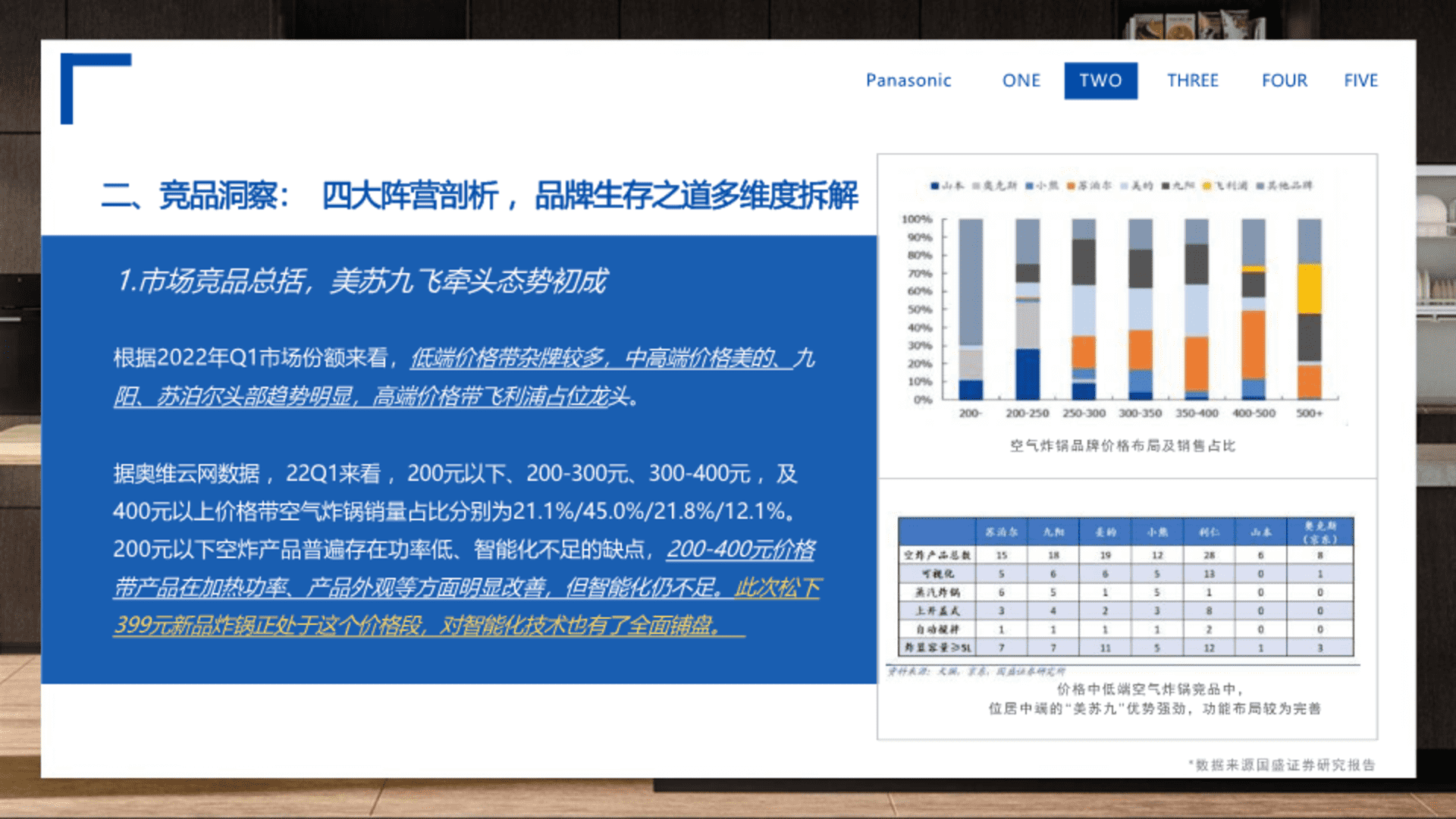Switch to the ONE section tab

coord(1021,80)
